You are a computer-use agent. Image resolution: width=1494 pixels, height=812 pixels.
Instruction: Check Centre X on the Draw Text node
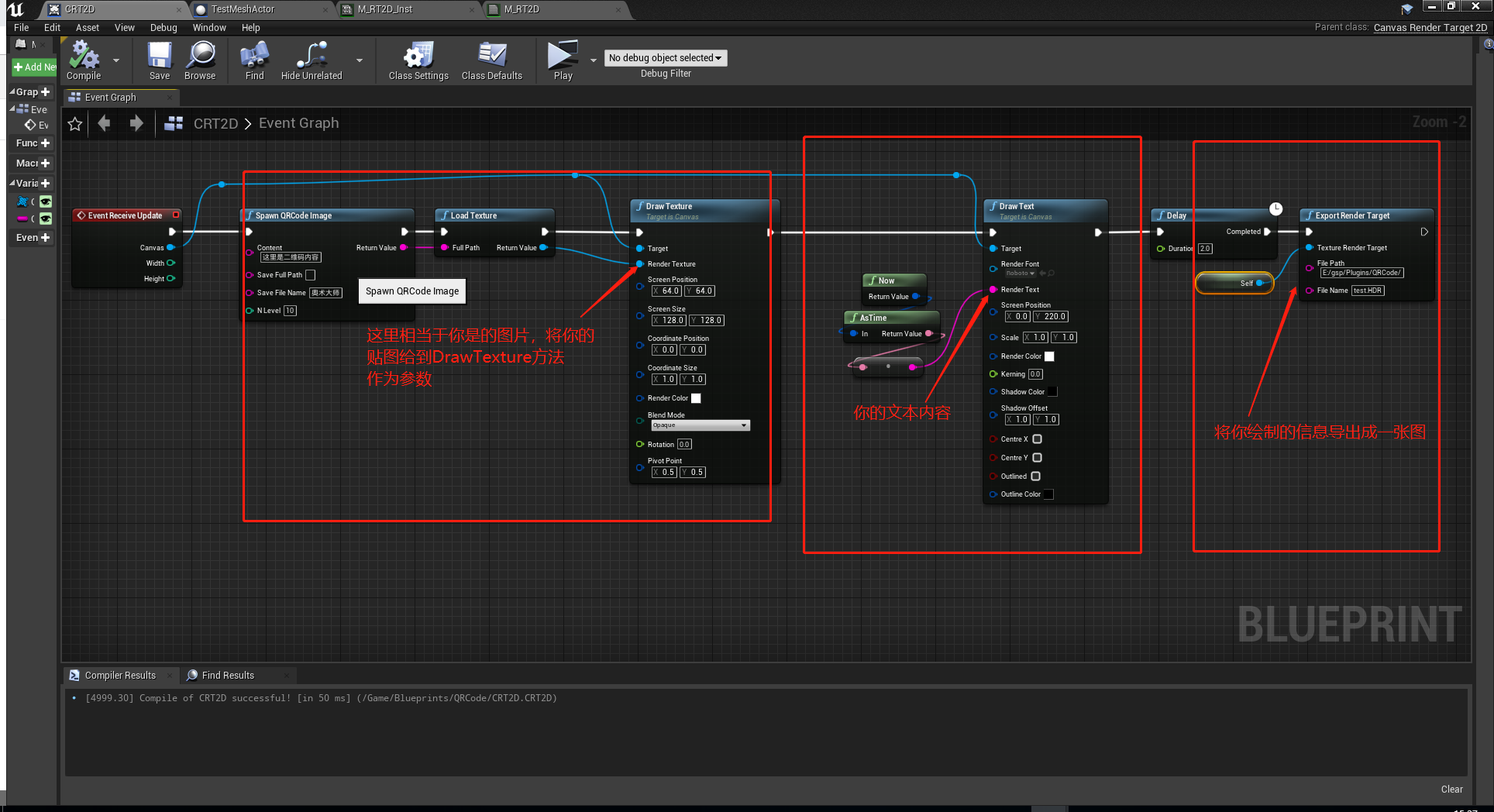point(1037,439)
